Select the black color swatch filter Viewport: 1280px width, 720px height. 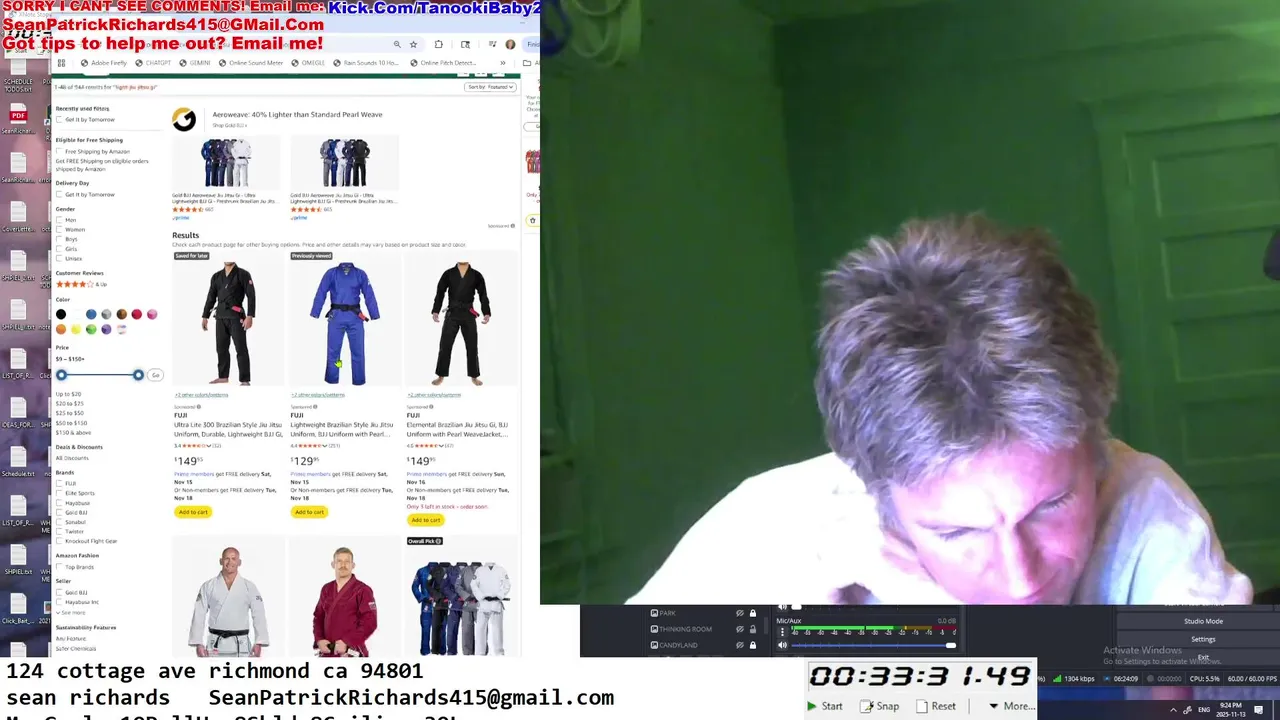click(61, 314)
